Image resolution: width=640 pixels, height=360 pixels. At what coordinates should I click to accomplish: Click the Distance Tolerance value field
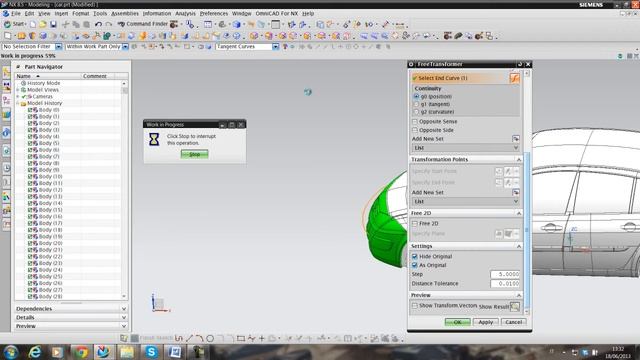505,283
